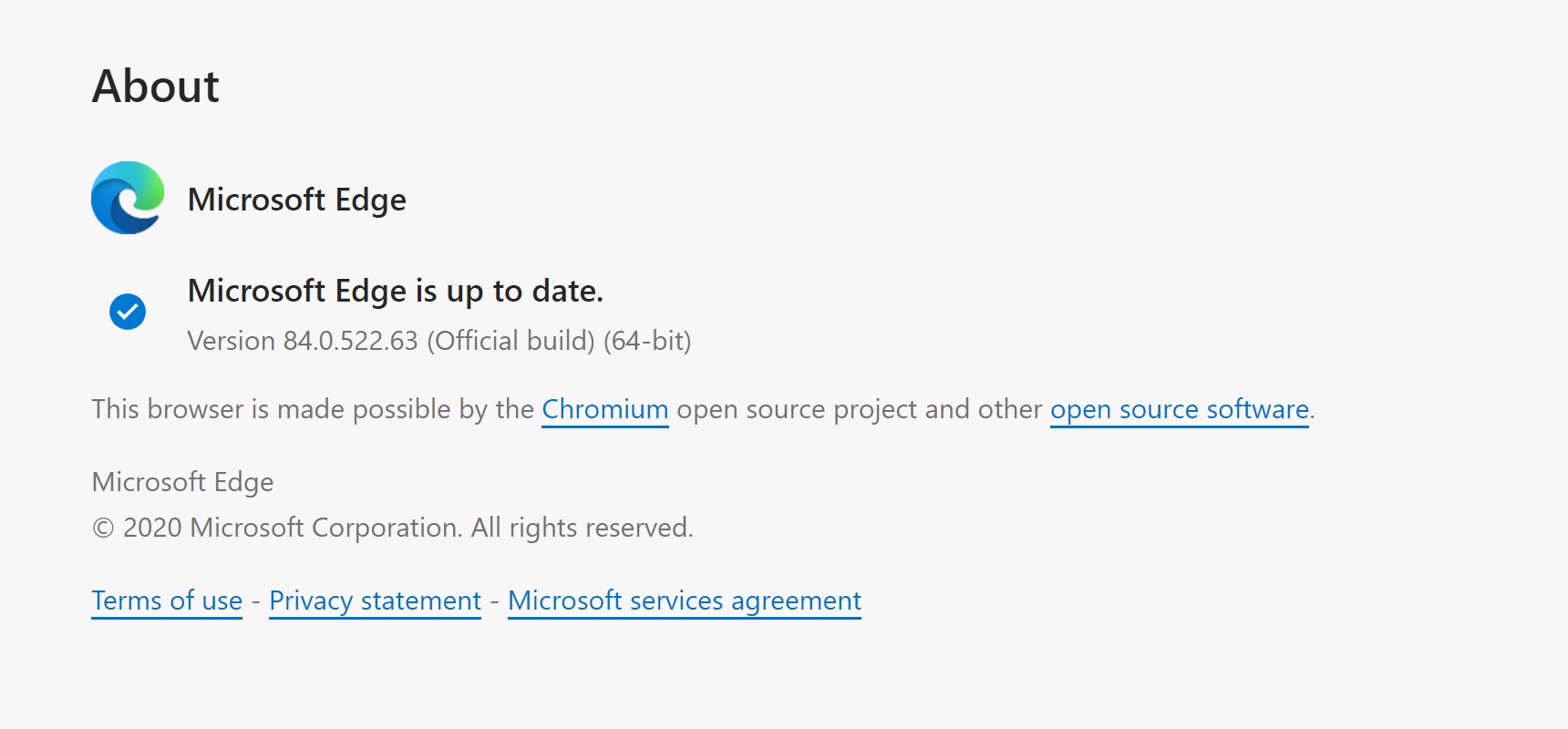This screenshot has width=1568, height=729.
Task: Click the blue up-to-date checkmark icon
Action: tap(128, 312)
